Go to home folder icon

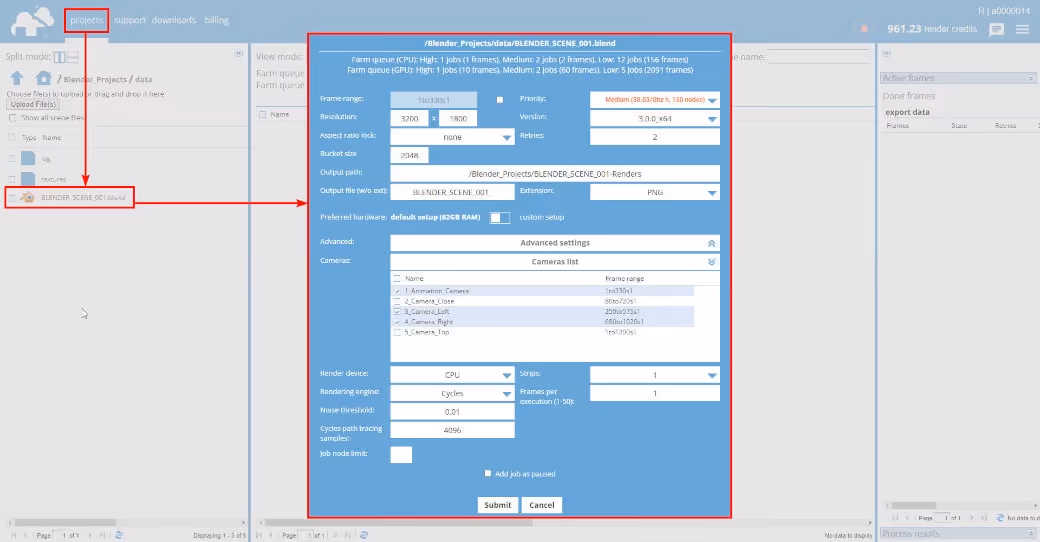pos(43,78)
